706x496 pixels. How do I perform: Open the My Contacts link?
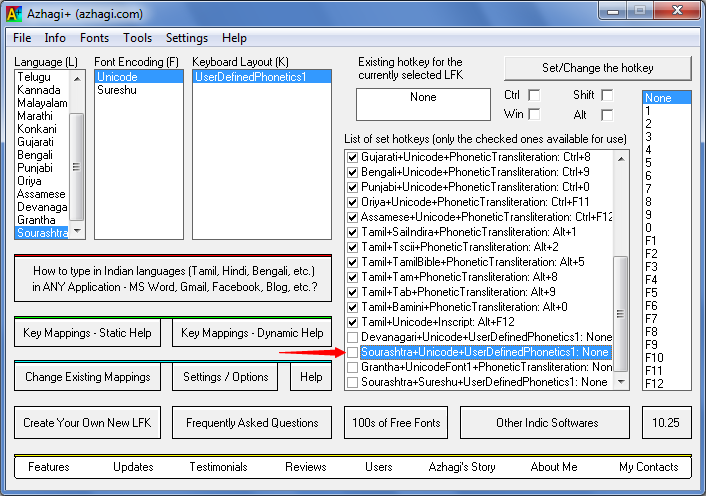click(649, 467)
